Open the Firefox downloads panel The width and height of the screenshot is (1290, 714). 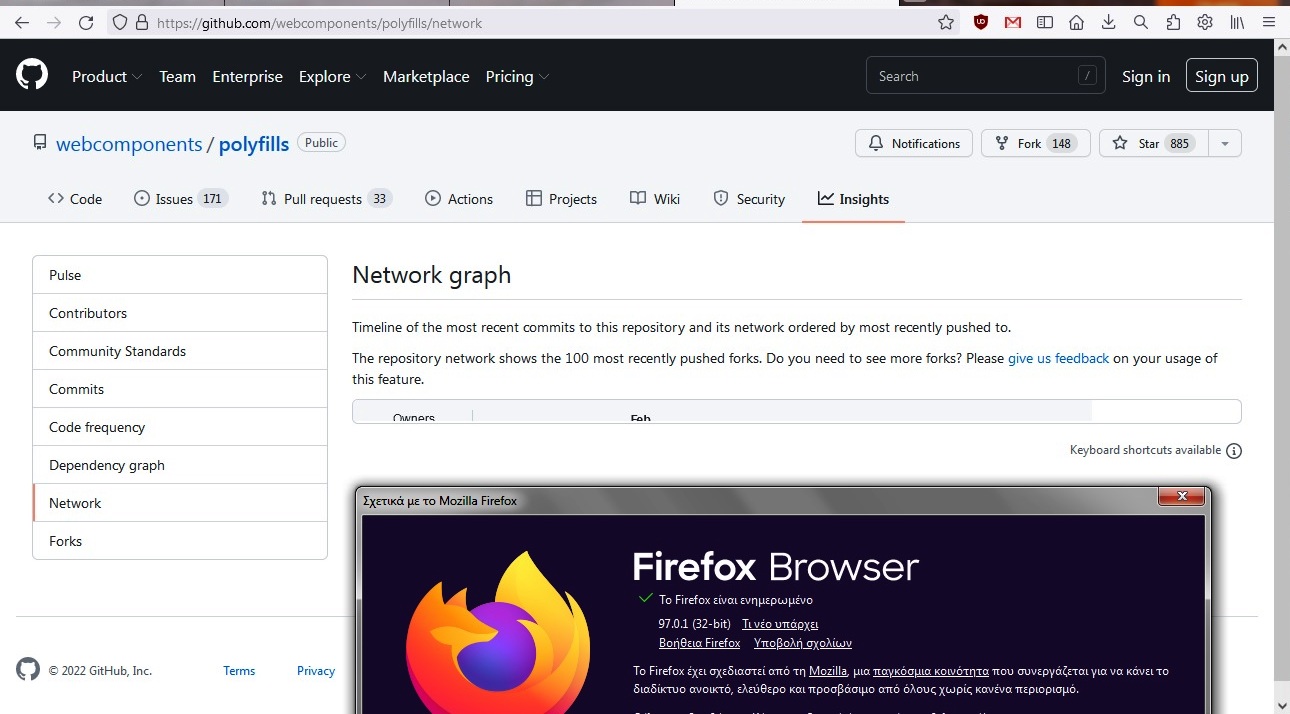[x=1109, y=22]
